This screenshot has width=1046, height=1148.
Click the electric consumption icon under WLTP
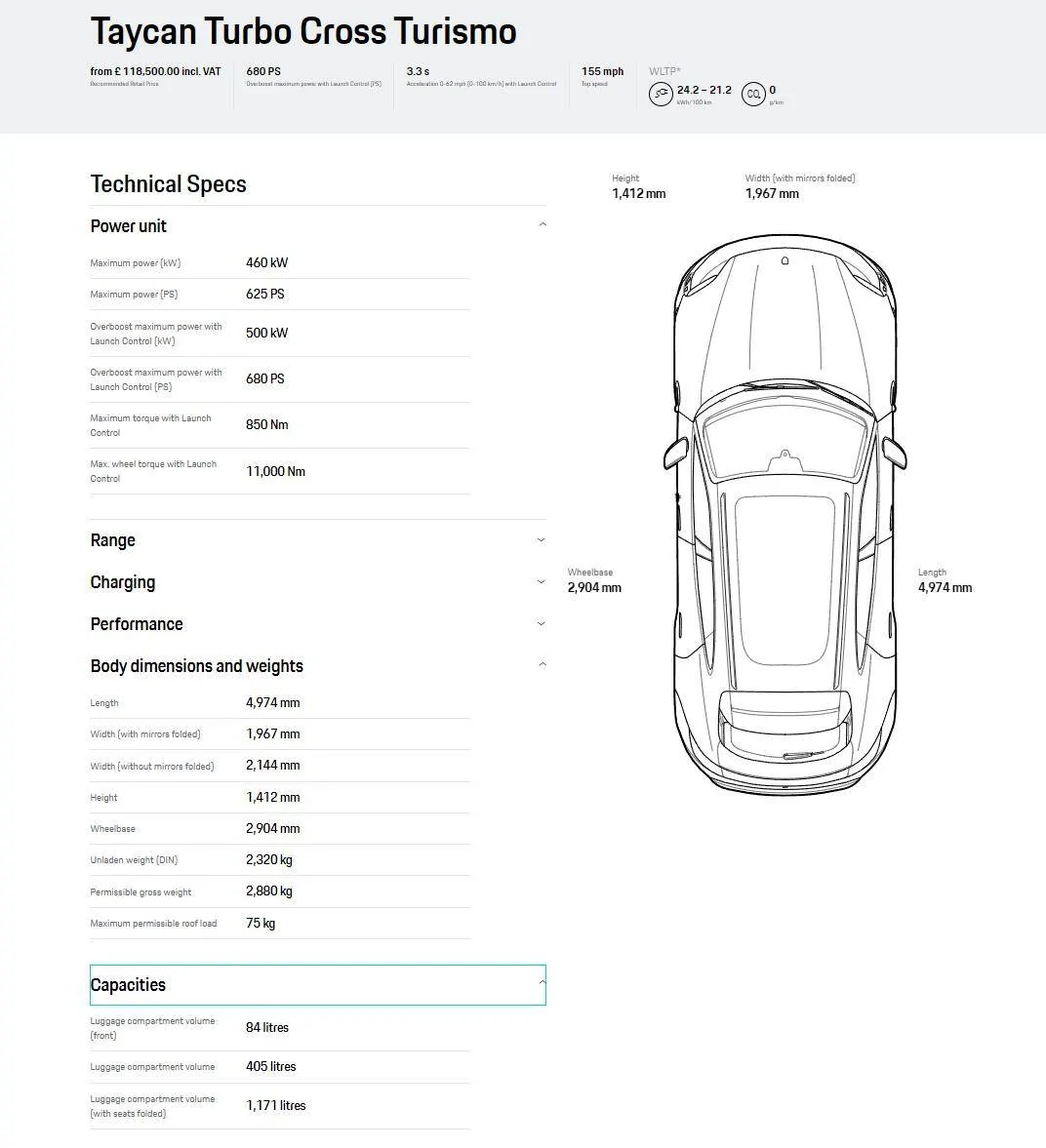pos(661,94)
